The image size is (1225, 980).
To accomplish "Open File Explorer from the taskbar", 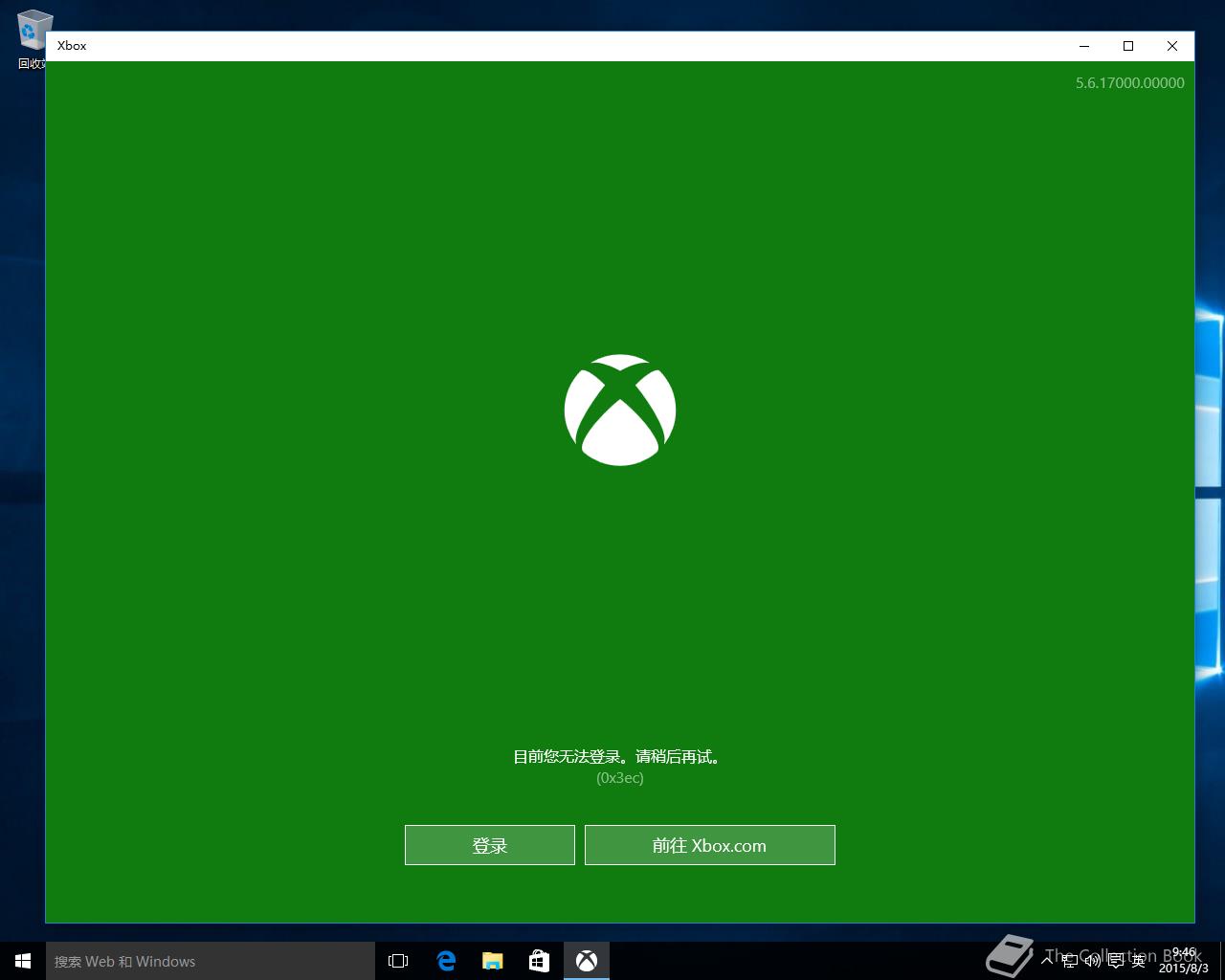I will tap(493, 961).
